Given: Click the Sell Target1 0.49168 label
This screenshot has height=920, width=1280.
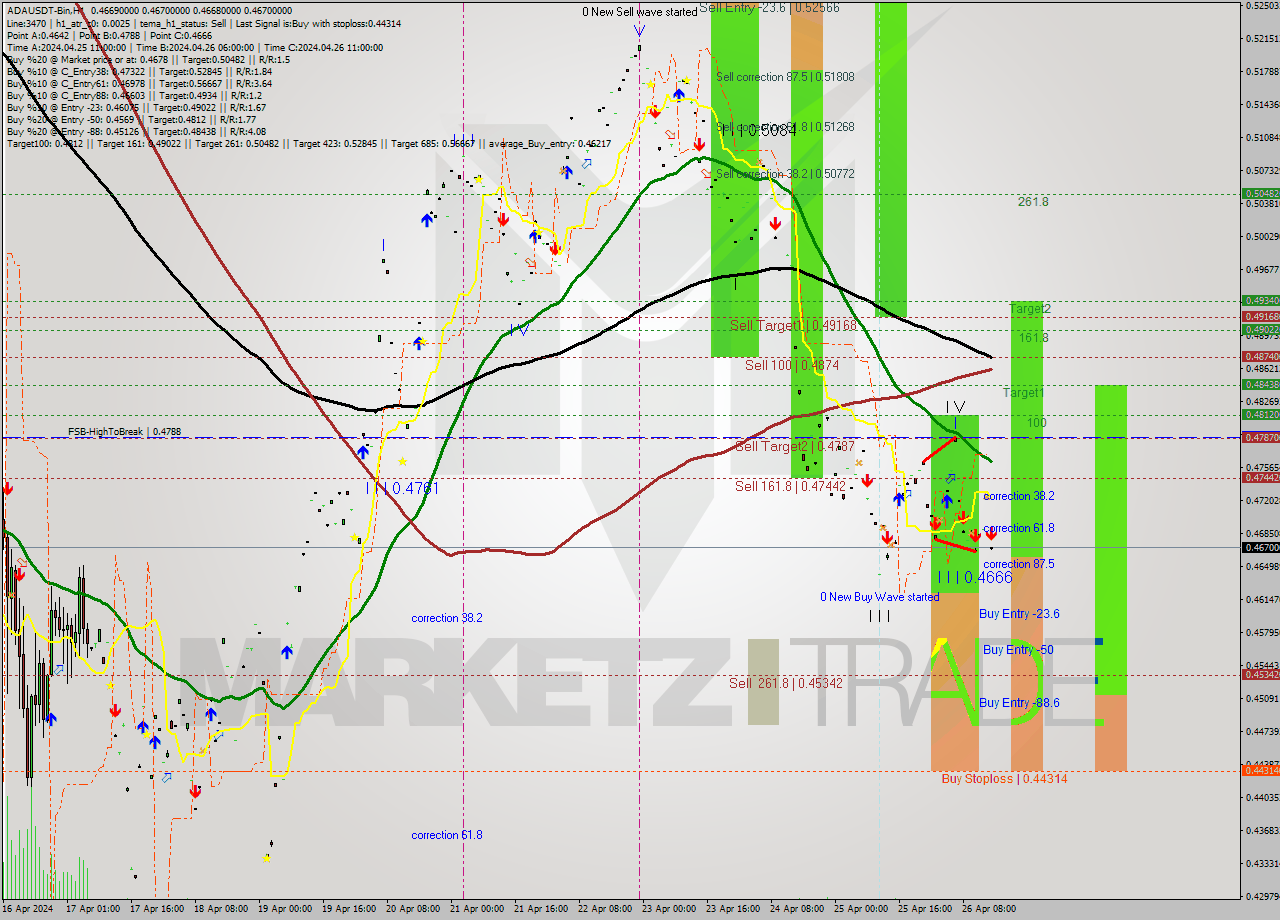Looking at the screenshot, I should click(793, 325).
